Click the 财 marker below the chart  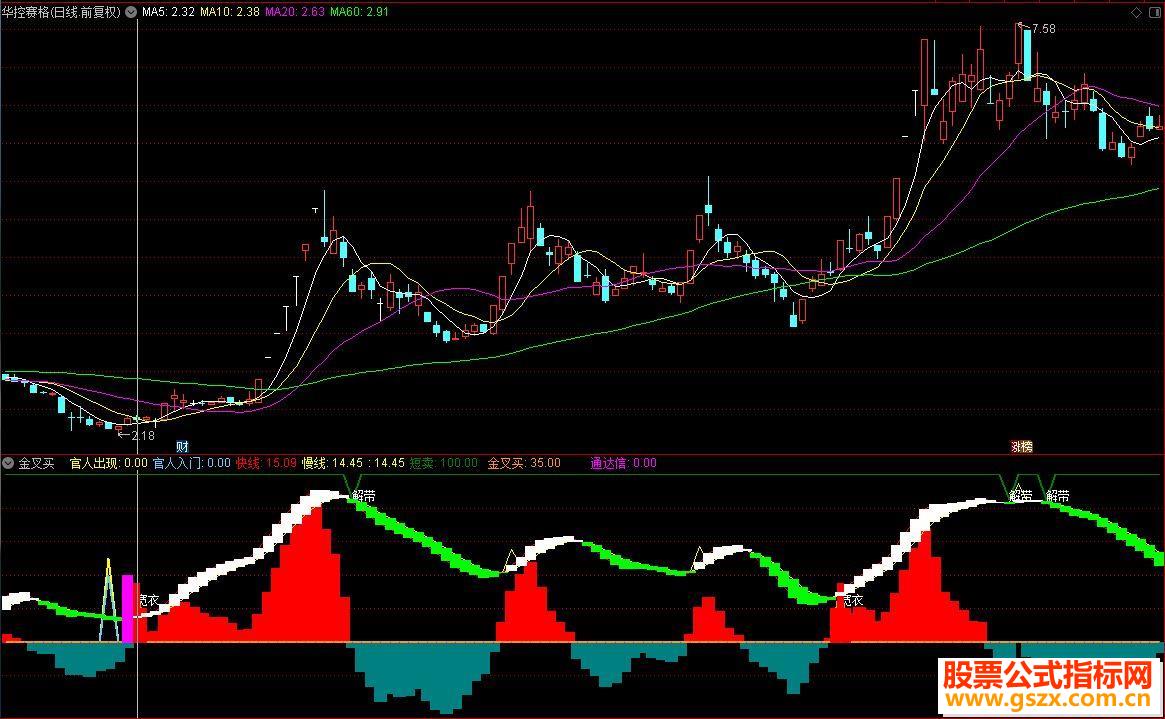point(182,446)
